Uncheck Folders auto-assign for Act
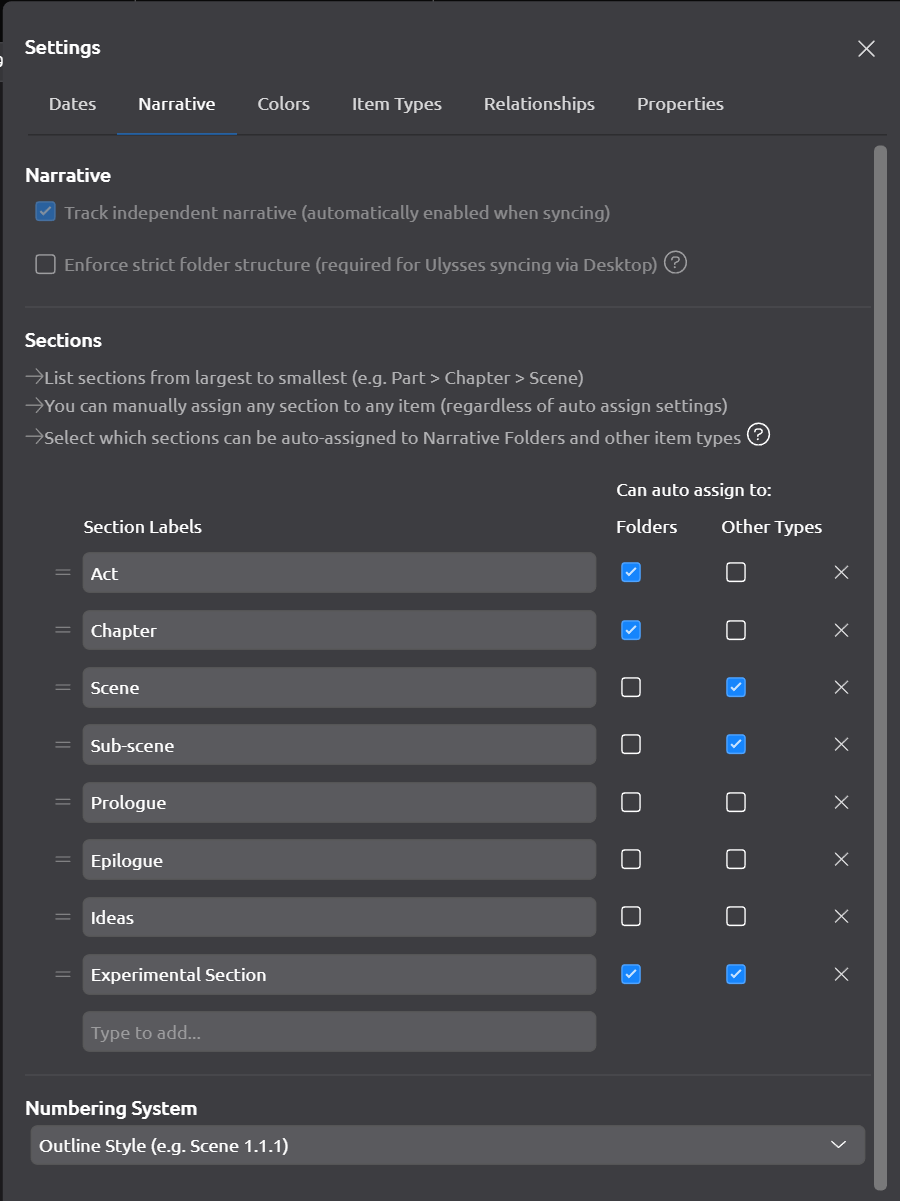 (631, 573)
